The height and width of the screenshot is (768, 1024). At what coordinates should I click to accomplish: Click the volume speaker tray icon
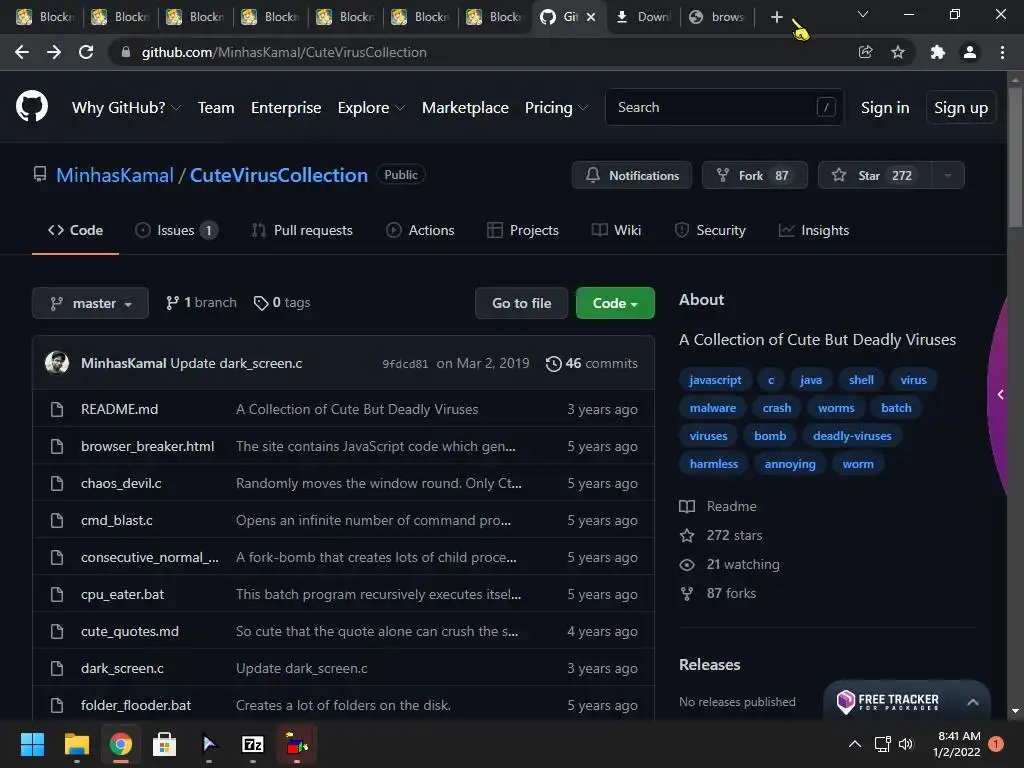point(906,744)
